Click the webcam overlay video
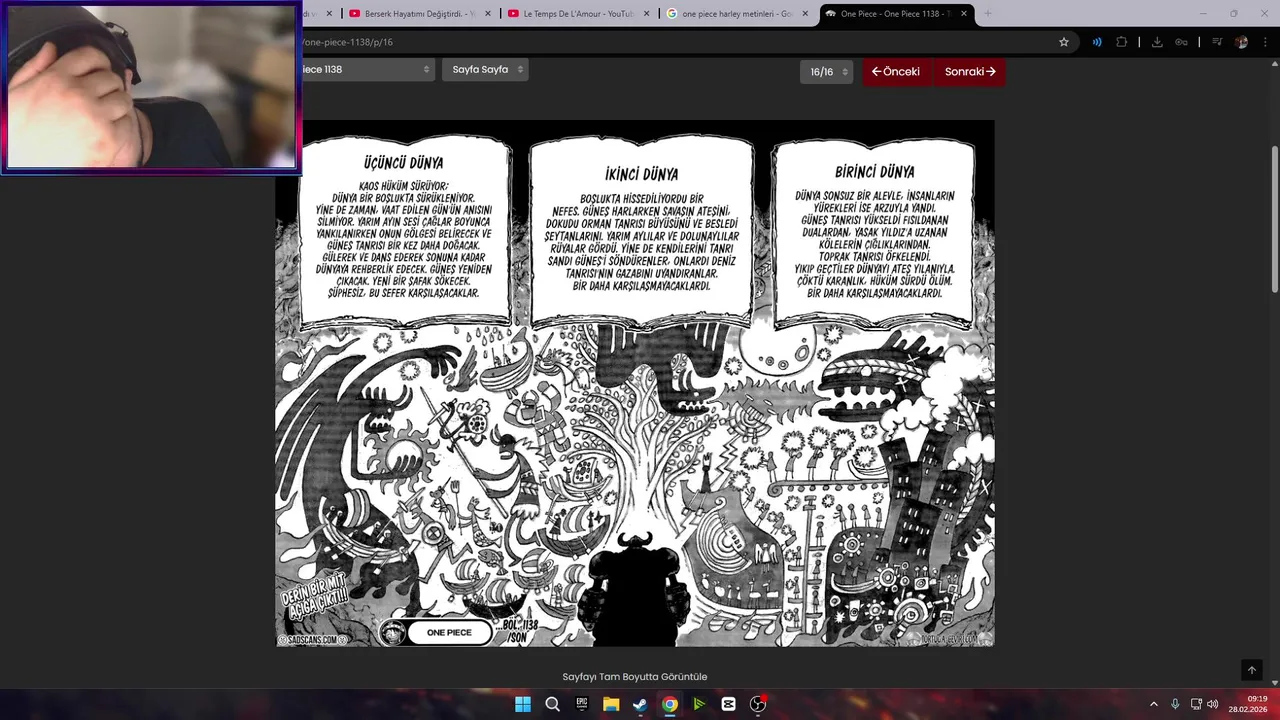The height and width of the screenshot is (720, 1280). [x=151, y=87]
